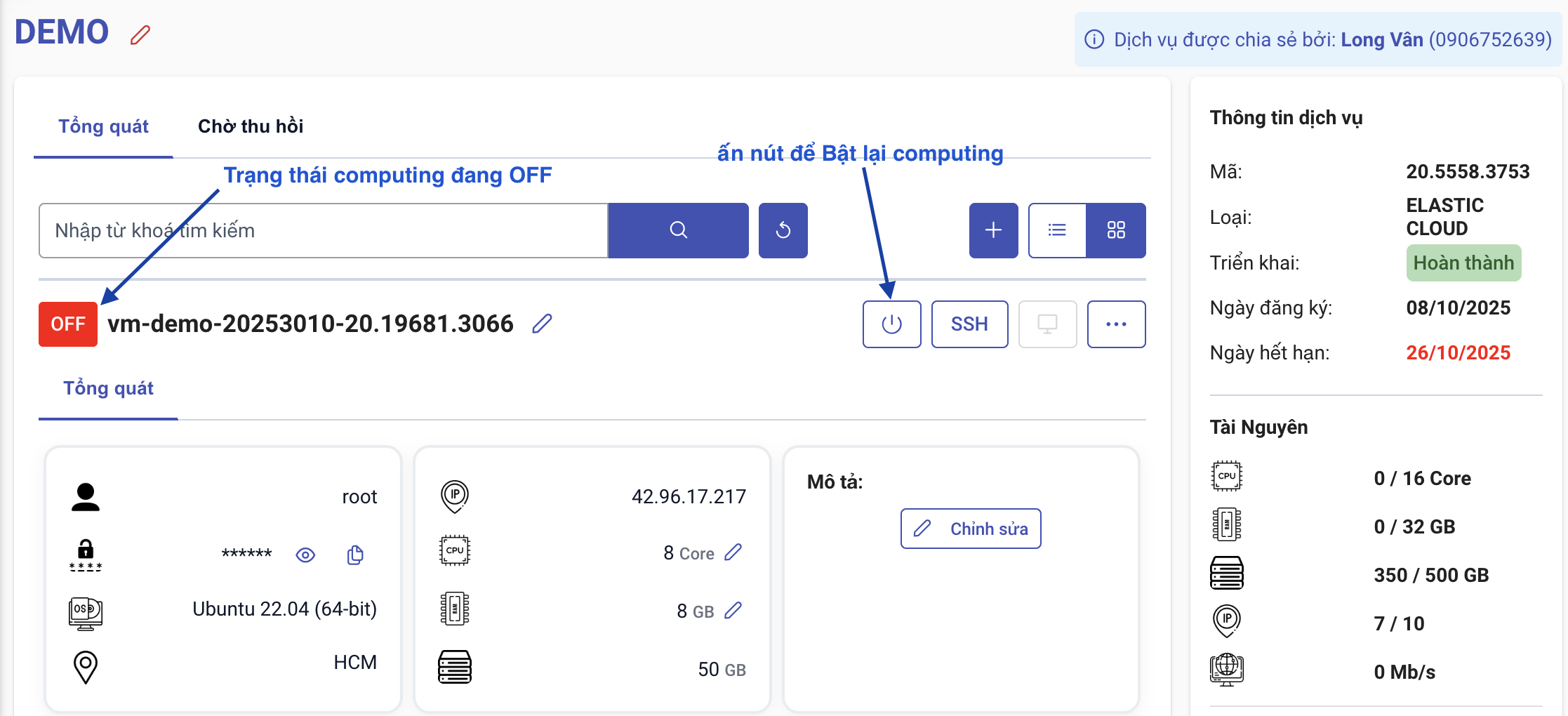Screen dimensions: 1568x716
Task: Select the top Tổng quát tab
Action: 103,126
